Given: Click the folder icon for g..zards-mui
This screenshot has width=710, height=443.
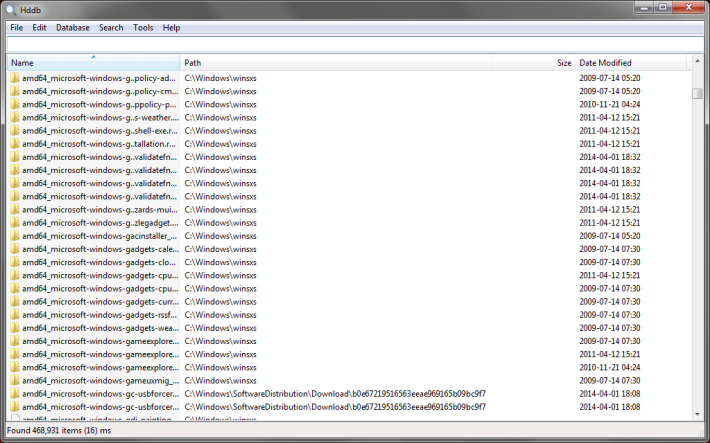Looking at the screenshot, I should coord(15,209).
